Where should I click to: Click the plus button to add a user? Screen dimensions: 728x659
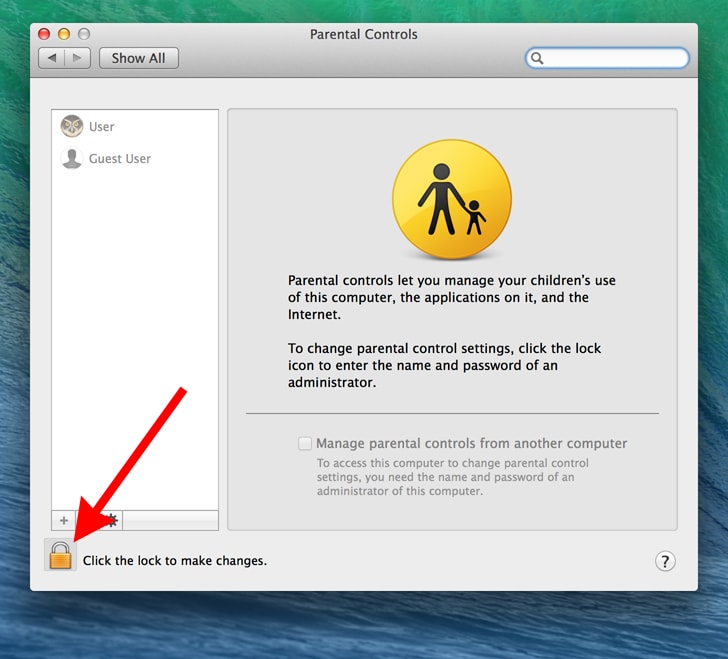point(64,520)
